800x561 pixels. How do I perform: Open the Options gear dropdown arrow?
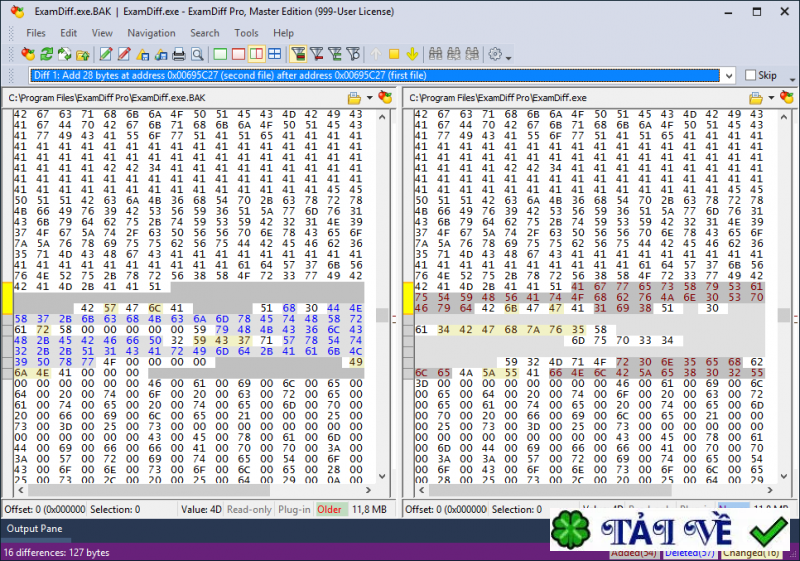click(509, 56)
